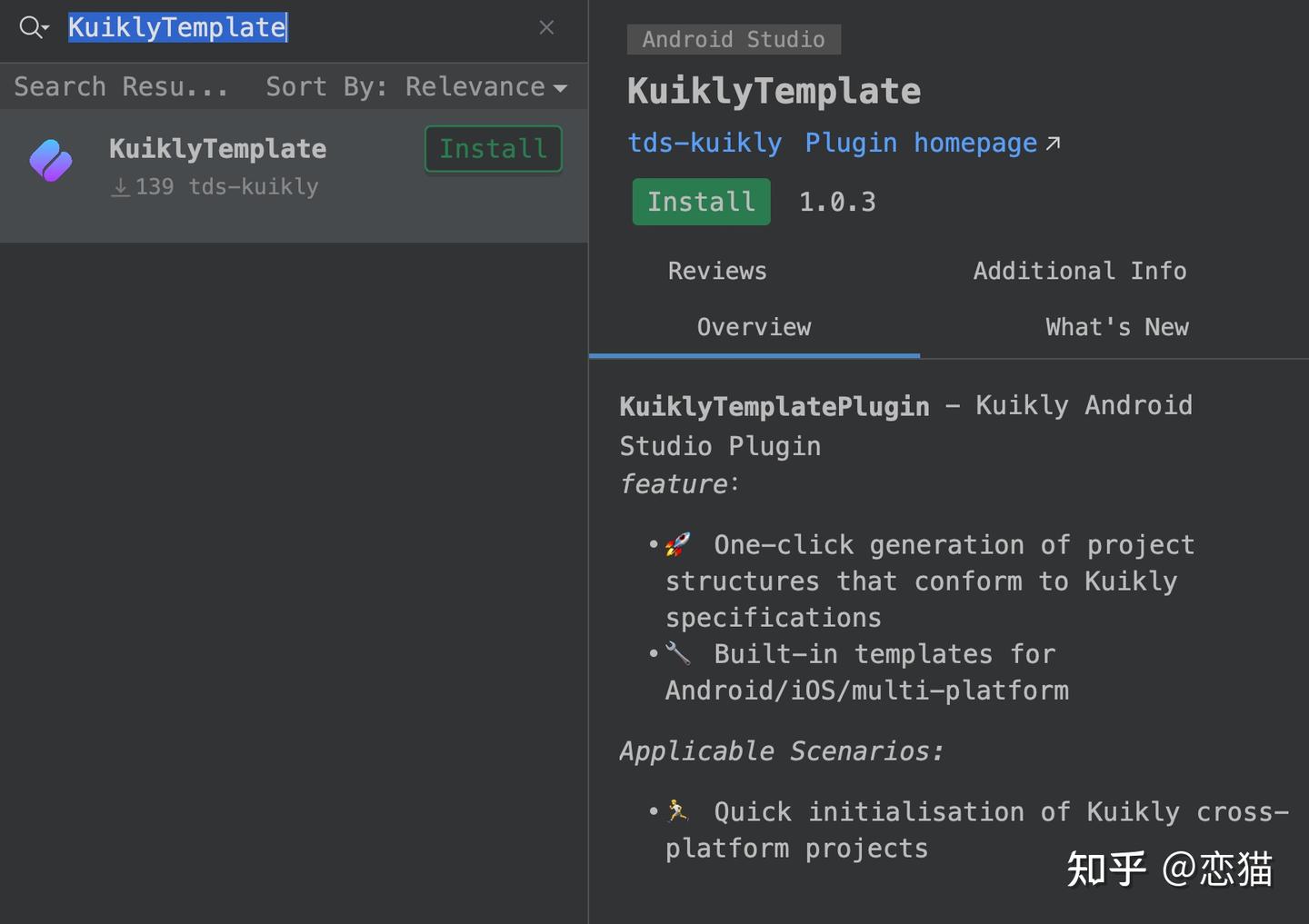
Task: Open the tds-kuikly vendor link
Action: click(x=704, y=144)
